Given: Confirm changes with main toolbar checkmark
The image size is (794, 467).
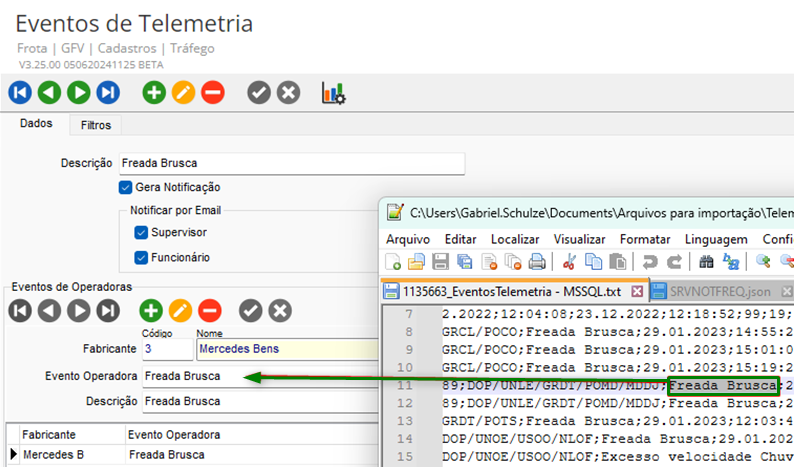Looking at the screenshot, I should click(259, 93).
